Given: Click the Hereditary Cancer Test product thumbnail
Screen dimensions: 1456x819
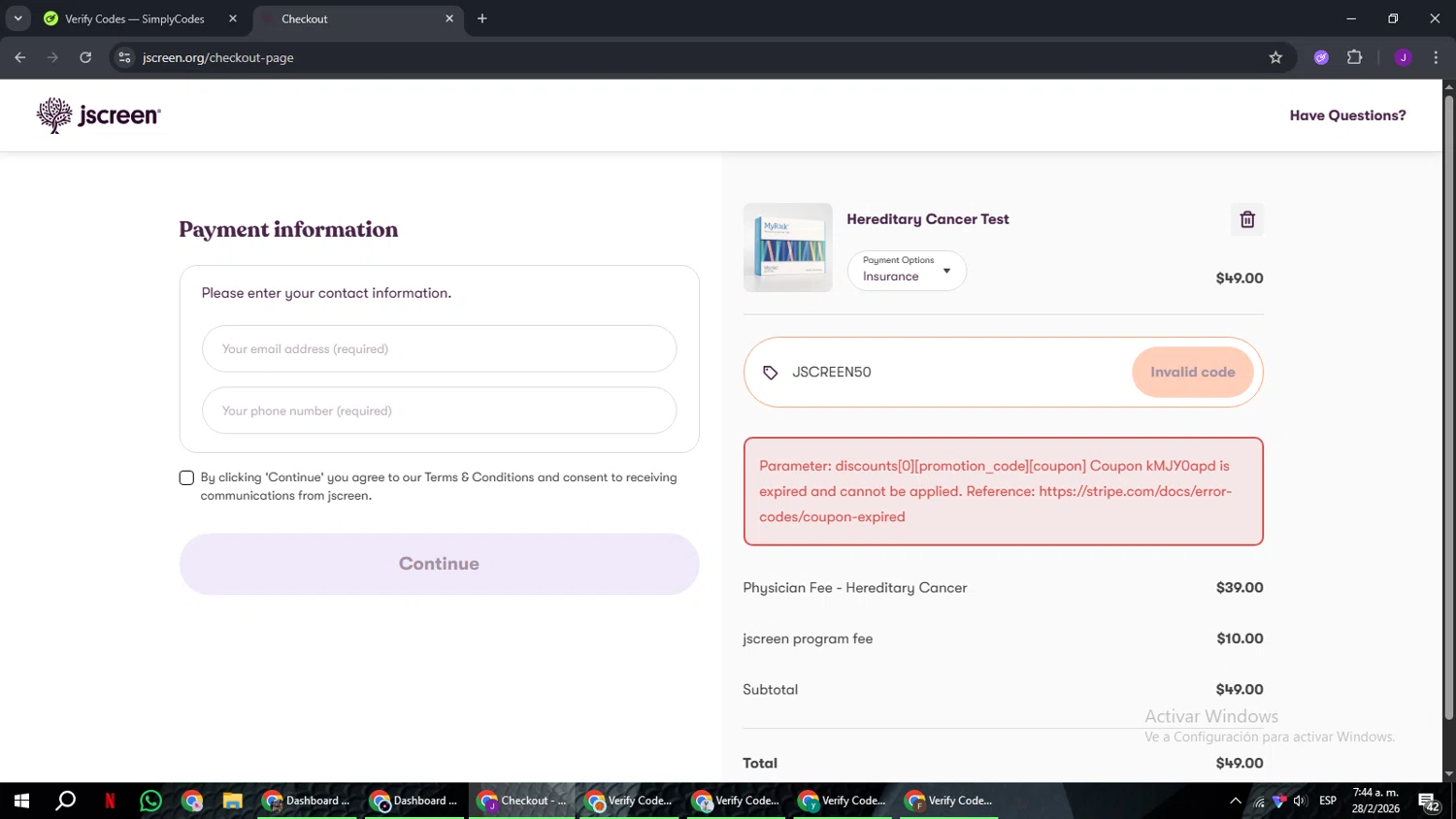Looking at the screenshot, I should click(787, 247).
